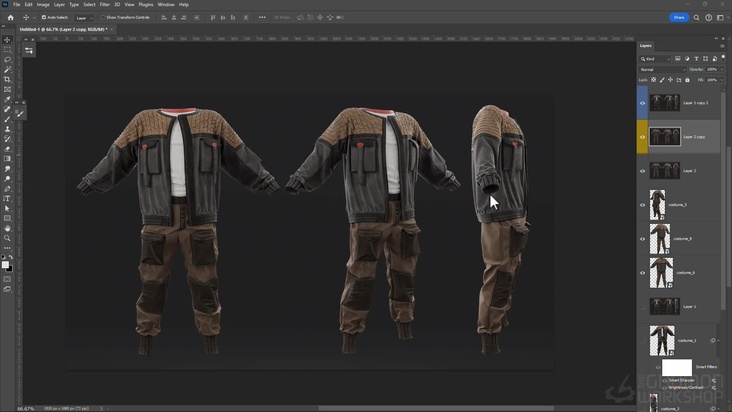Screen dimensions: 732x412
Task: Hide costume_5 layer visibility eye
Action: pos(642,205)
